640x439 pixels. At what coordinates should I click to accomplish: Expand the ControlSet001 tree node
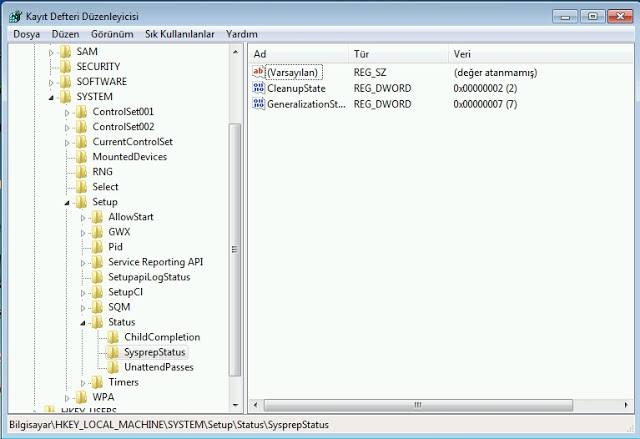68,112
